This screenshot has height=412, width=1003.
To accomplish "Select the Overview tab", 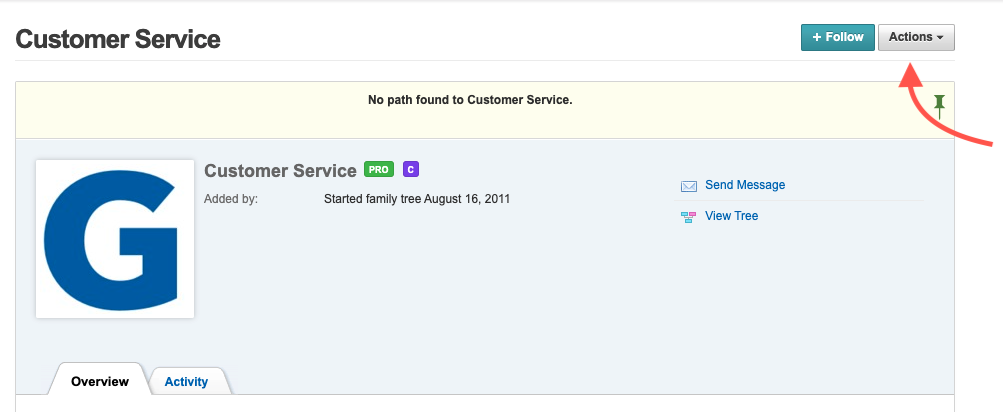I will coord(100,382).
